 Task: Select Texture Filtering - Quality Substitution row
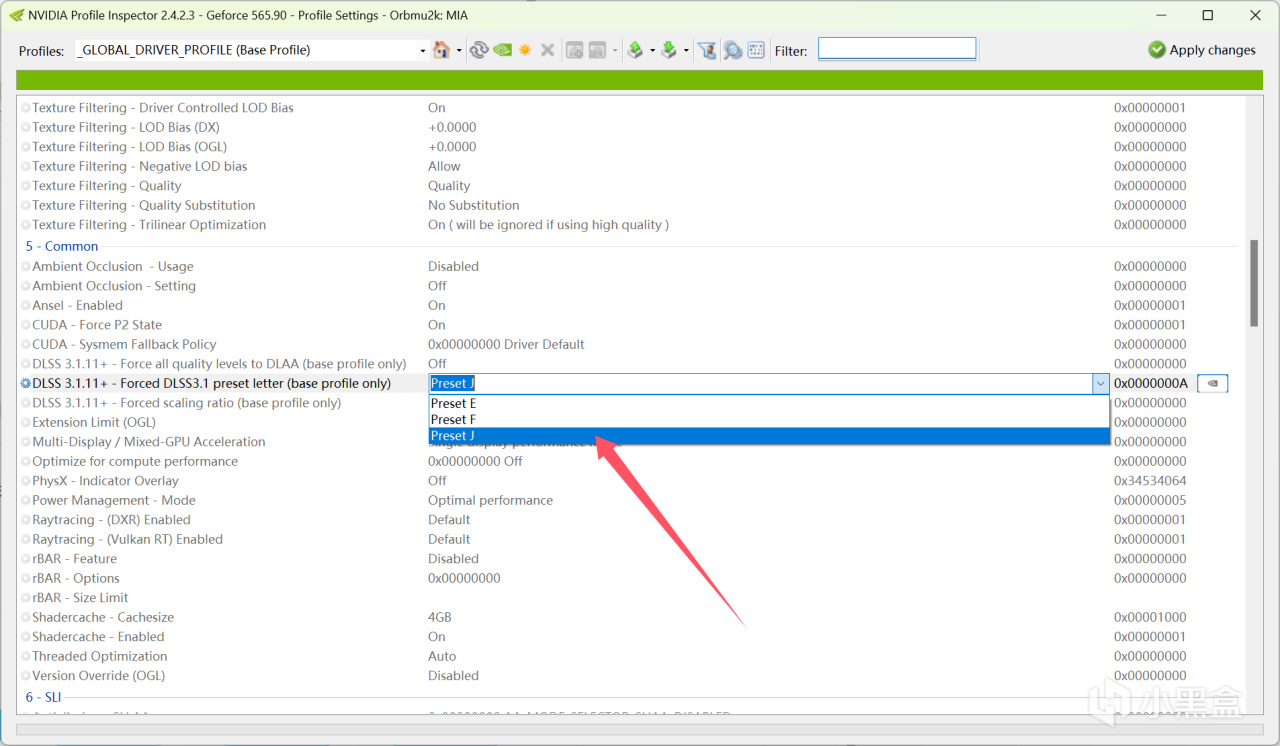(144, 205)
